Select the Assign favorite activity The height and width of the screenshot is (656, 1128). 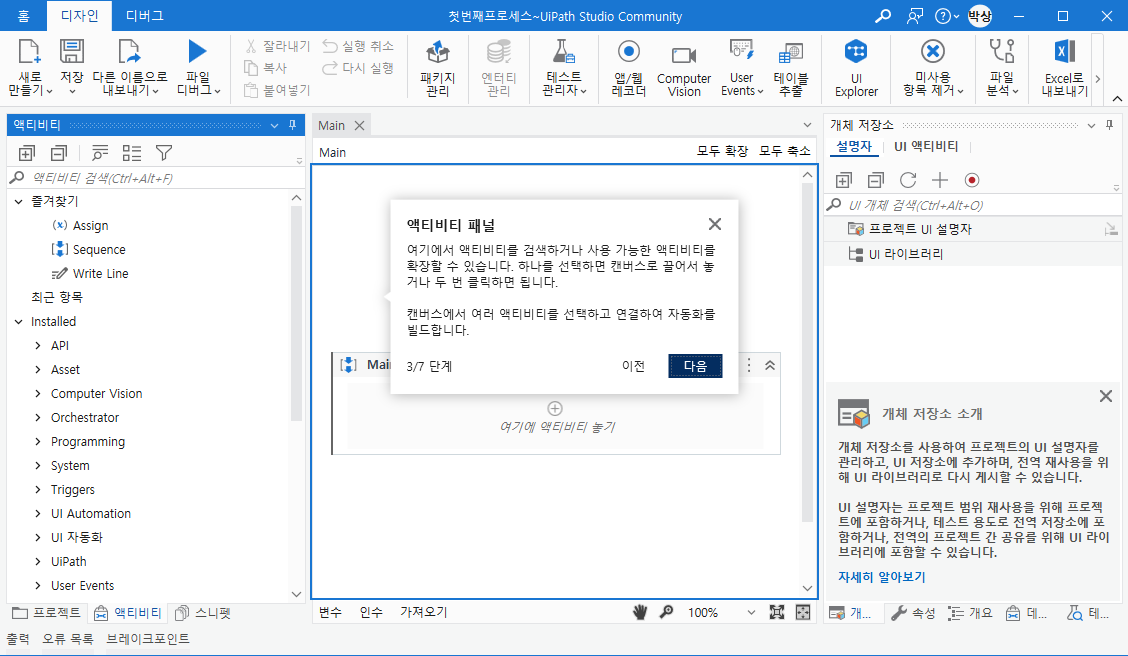click(x=81, y=225)
